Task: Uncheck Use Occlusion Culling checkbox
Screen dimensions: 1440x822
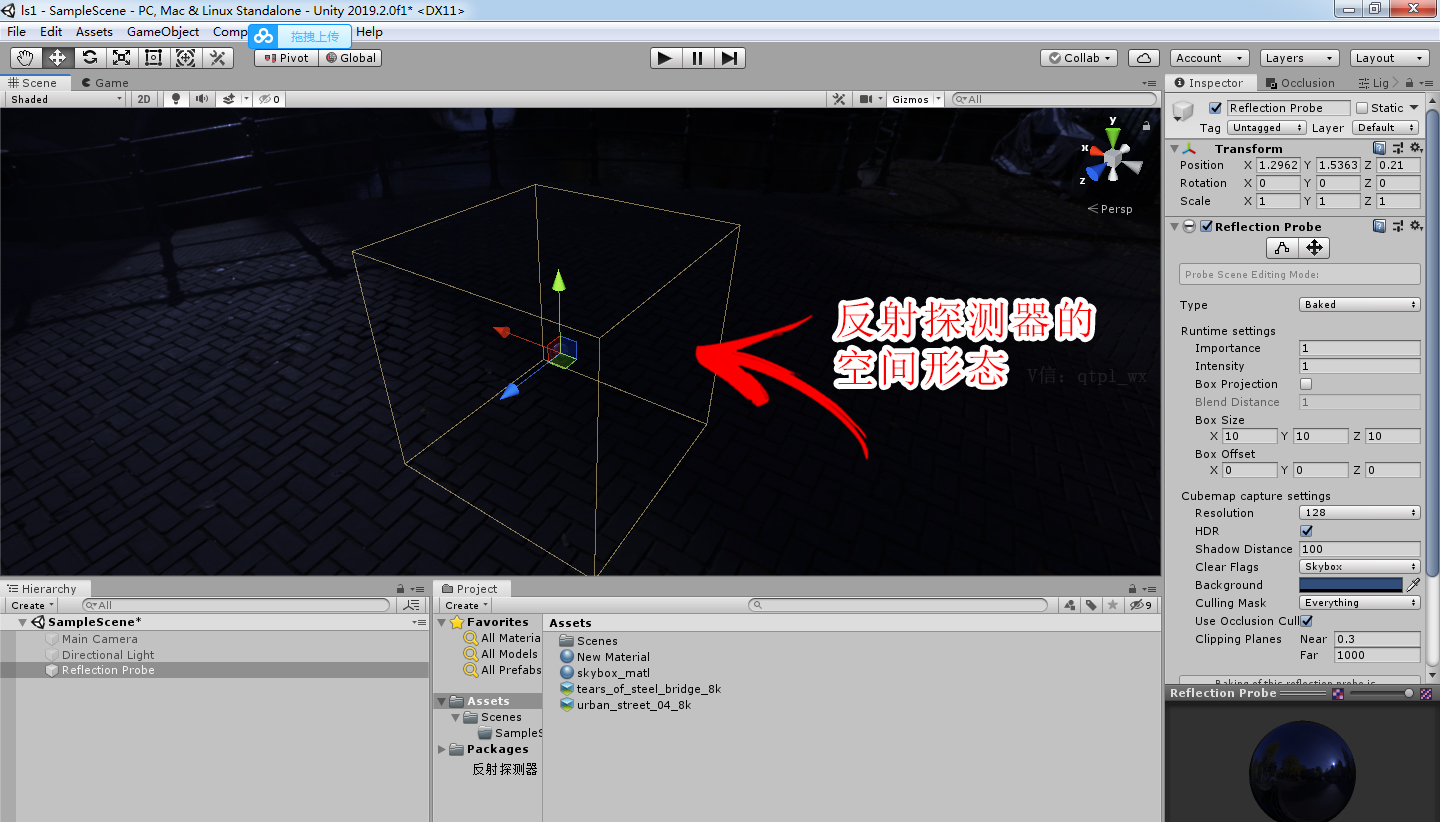Action: [1306, 621]
